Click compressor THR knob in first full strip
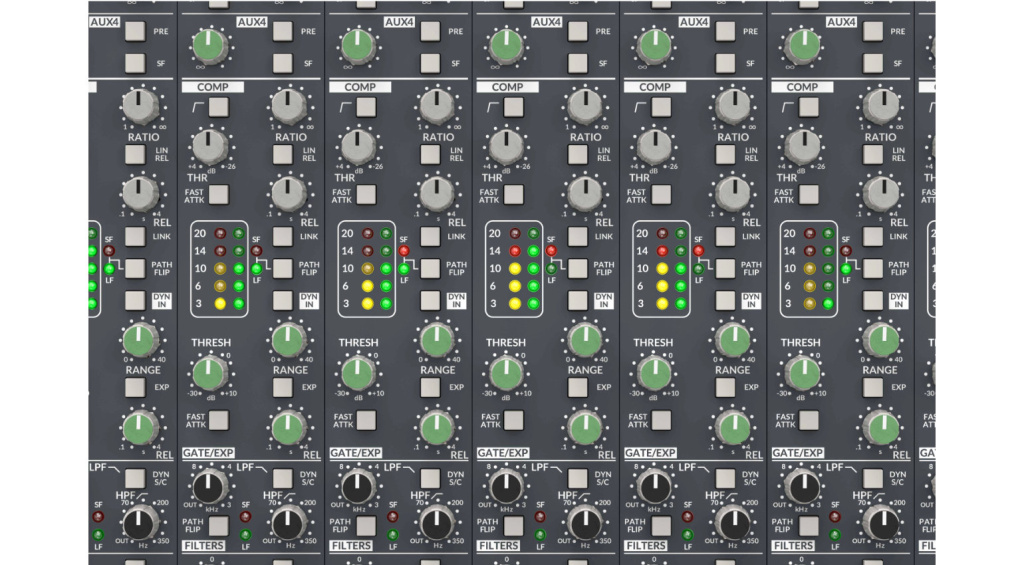 (x=210, y=146)
